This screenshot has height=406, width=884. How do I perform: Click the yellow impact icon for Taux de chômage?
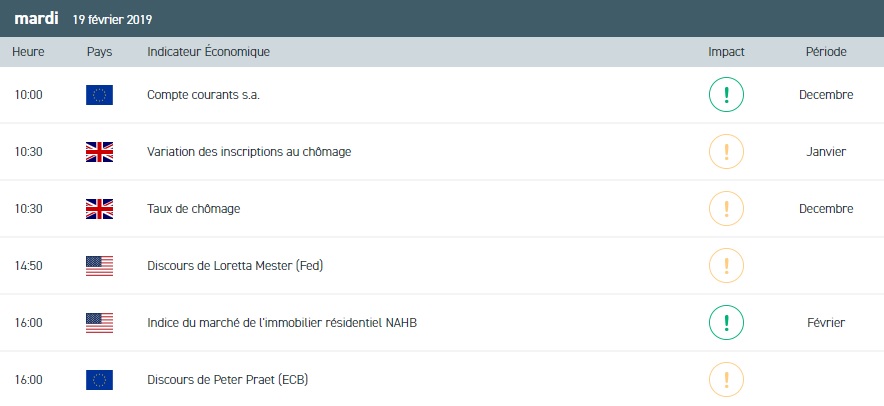726,209
